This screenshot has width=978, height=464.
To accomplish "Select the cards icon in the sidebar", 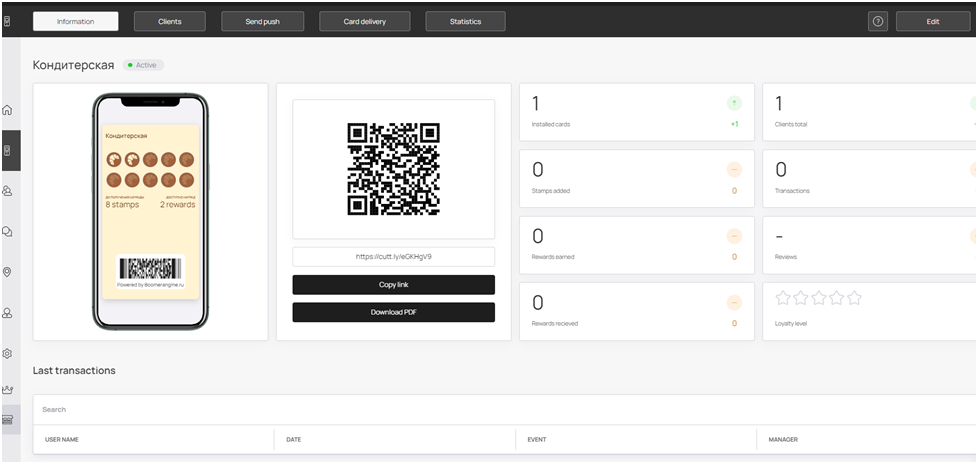I will click(7, 150).
